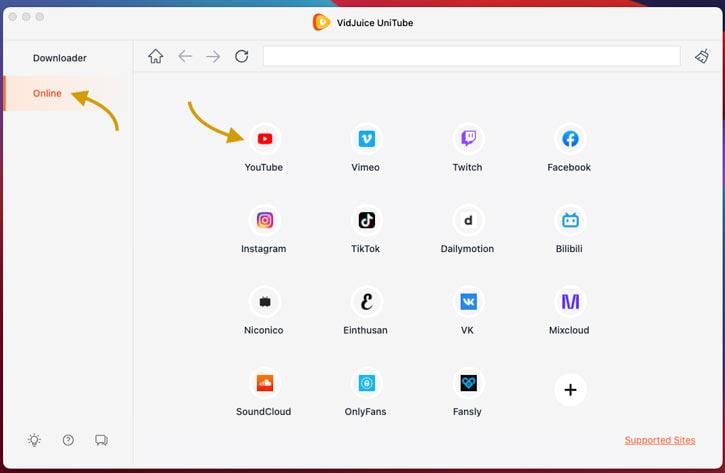725x473 pixels.
Task: Click the VidJuice UniTube window title
Action: (x=375, y=23)
